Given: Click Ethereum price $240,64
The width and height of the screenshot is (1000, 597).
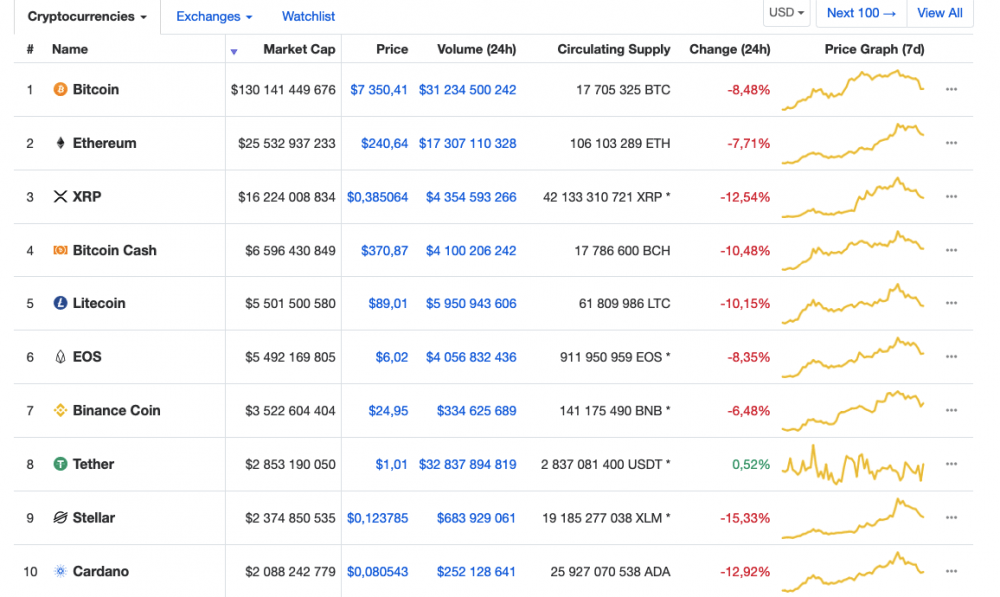Looking at the screenshot, I should pyautogui.click(x=385, y=144).
